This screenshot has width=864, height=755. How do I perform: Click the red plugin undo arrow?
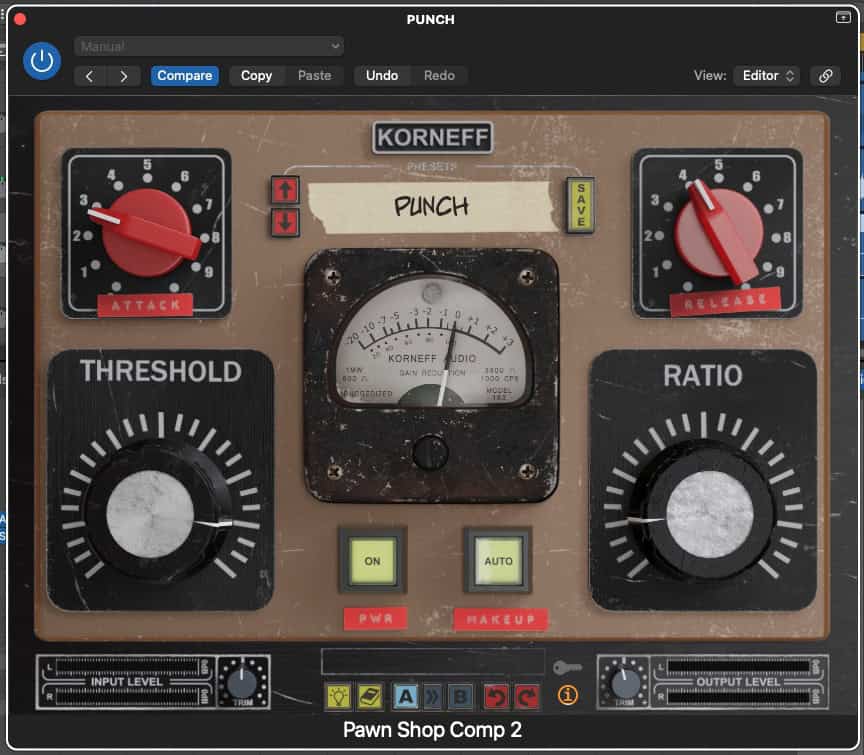(496, 697)
